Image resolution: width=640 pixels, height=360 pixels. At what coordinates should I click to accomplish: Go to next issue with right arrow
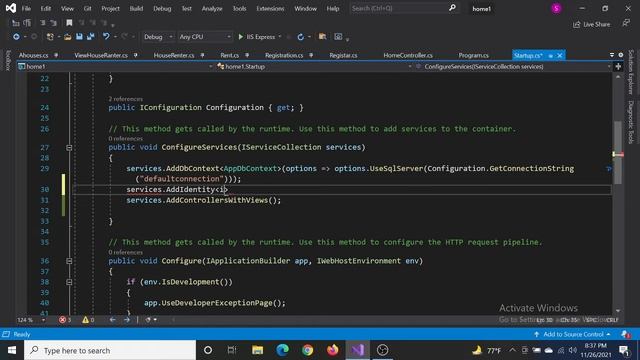point(127,320)
